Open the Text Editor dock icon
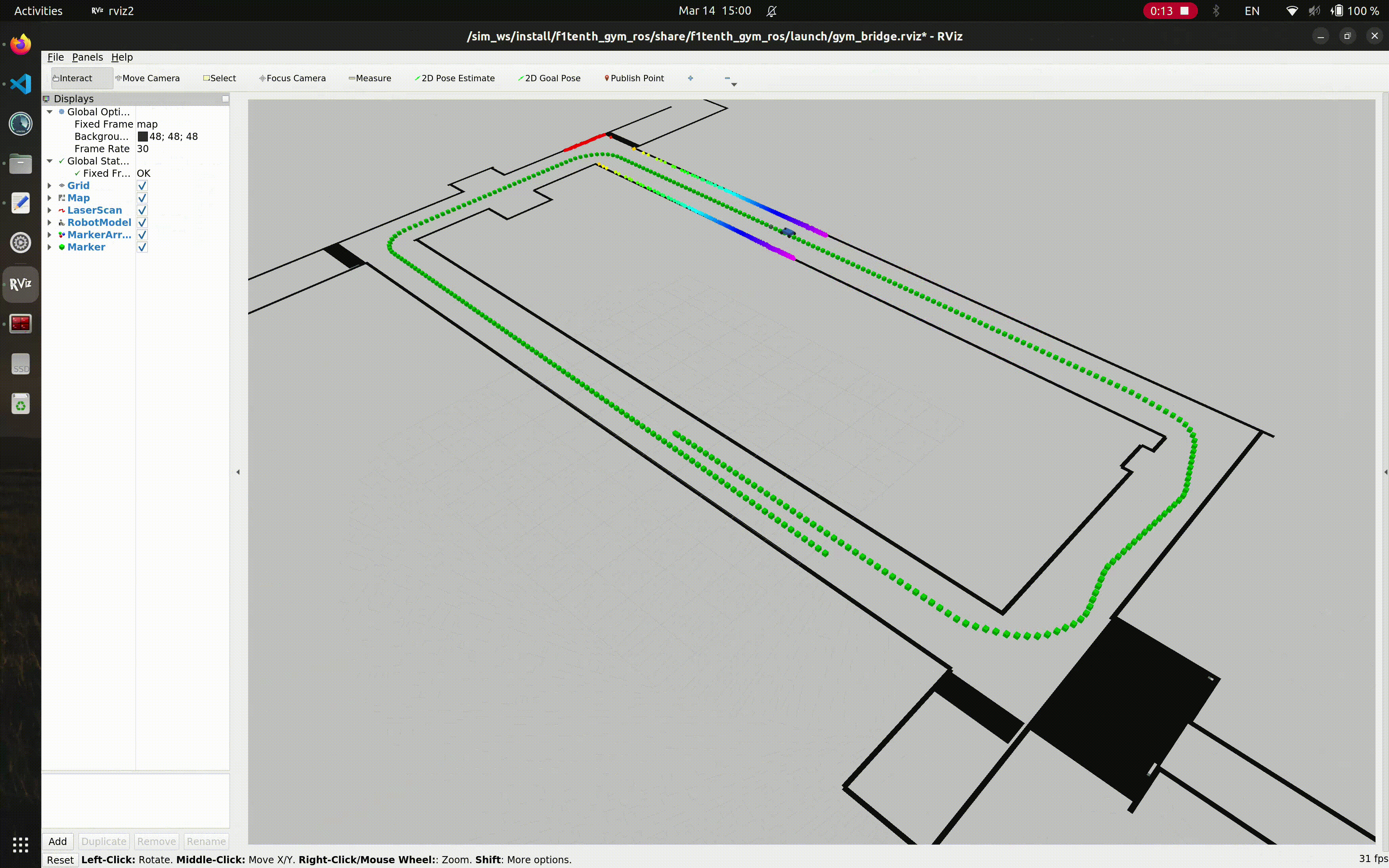The height and width of the screenshot is (868, 1389). point(21,203)
